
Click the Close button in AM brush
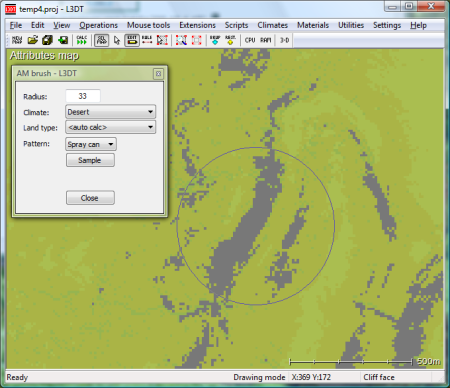[90, 198]
